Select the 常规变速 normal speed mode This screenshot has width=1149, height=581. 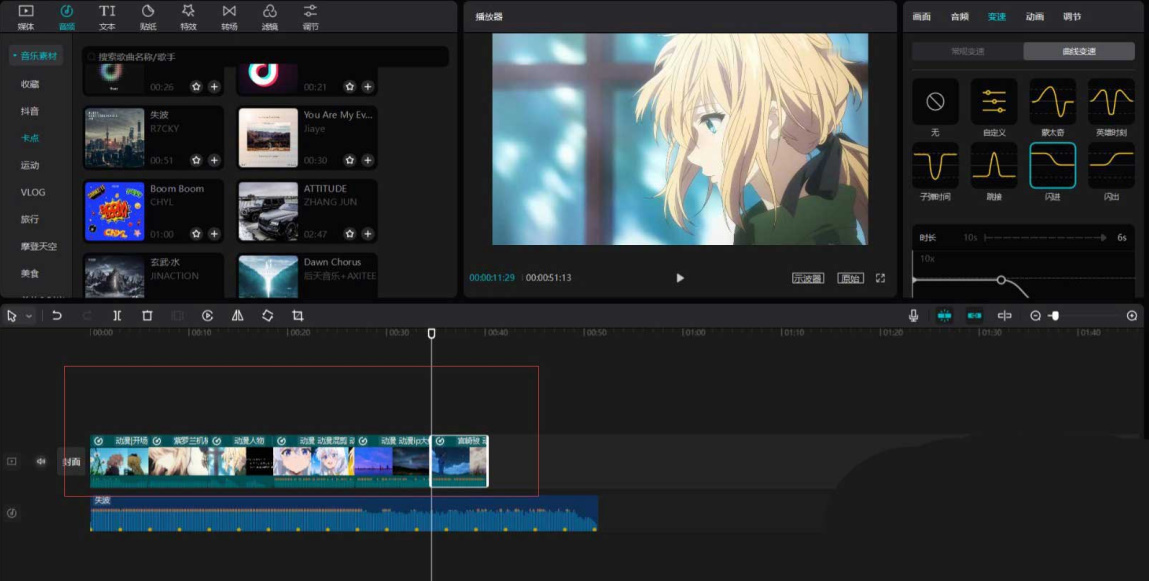point(967,51)
